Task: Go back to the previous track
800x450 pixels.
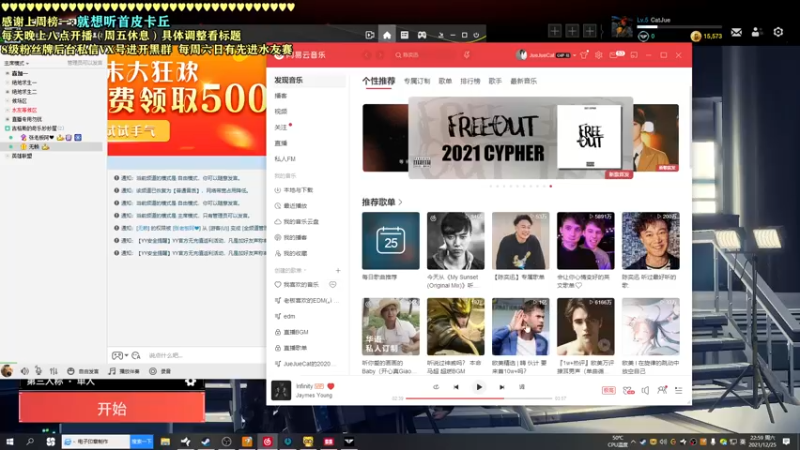Action: coord(456,387)
